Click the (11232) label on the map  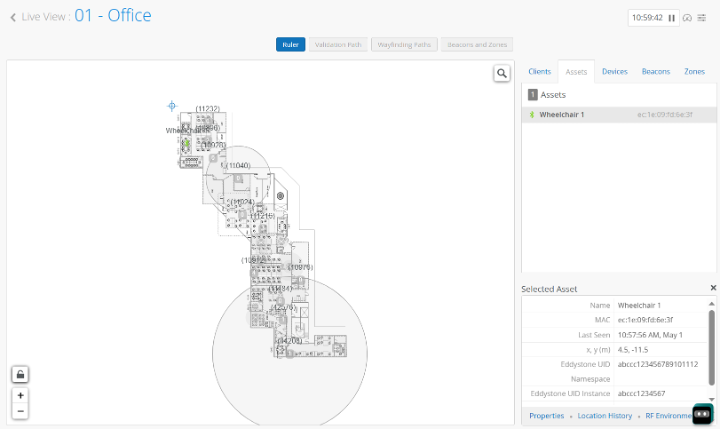pos(208,108)
